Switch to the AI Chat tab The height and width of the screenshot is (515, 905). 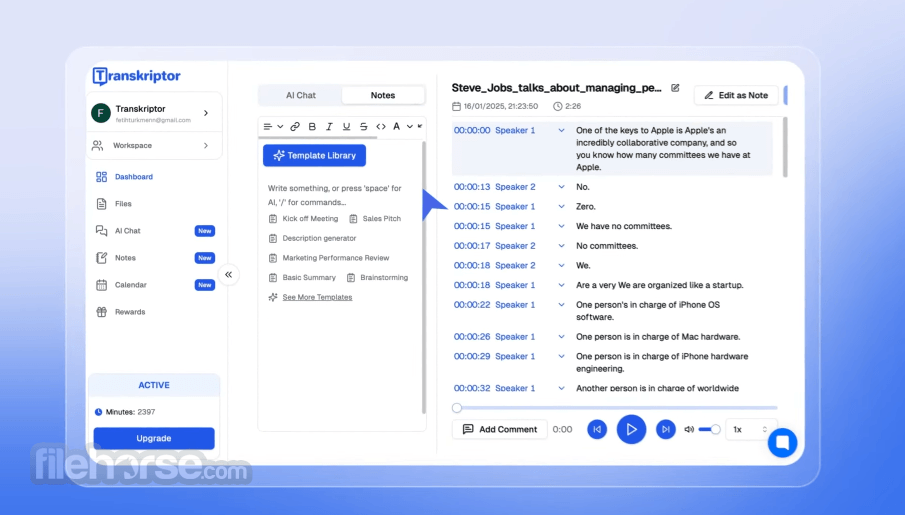301,95
